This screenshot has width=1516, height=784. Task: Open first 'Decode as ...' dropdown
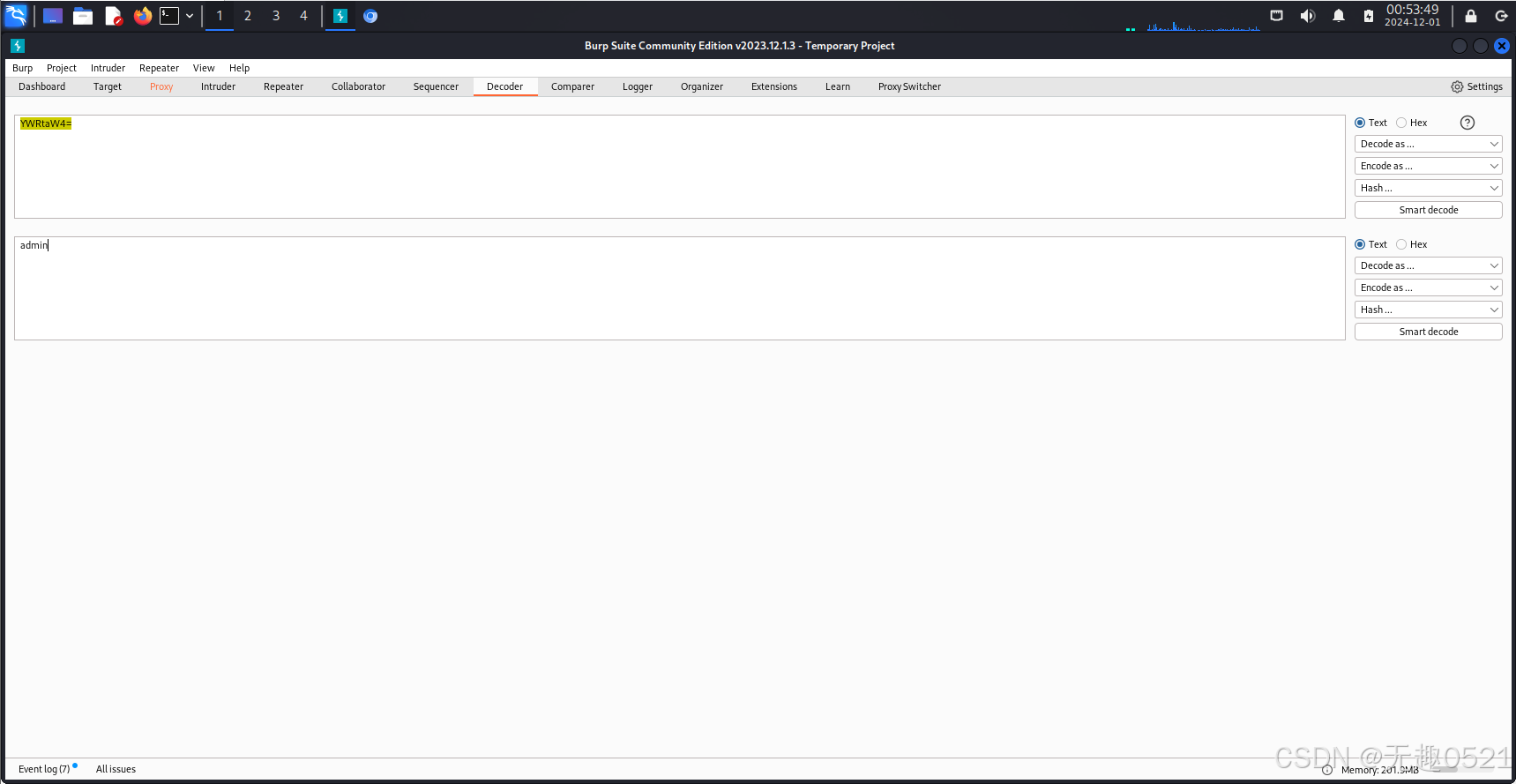(1429, 144)
